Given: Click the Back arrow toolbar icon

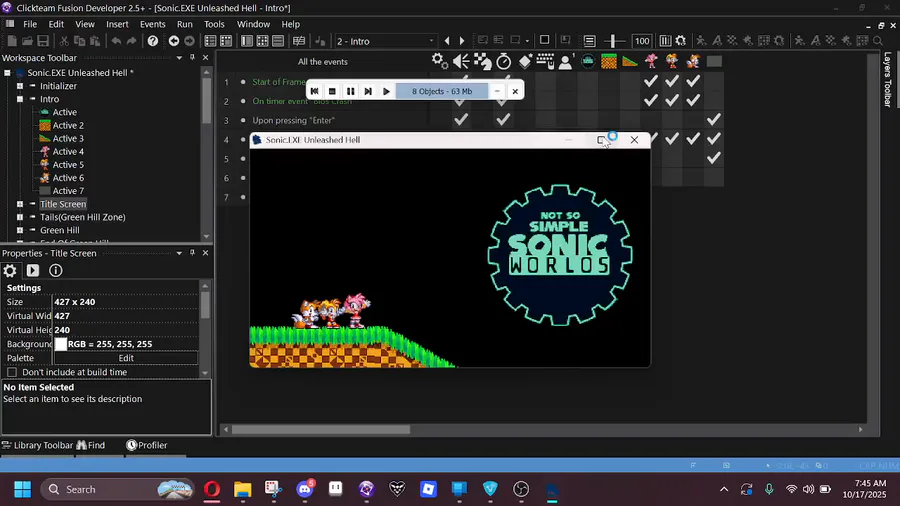Looking at the screenshot, I should (173, 41).
